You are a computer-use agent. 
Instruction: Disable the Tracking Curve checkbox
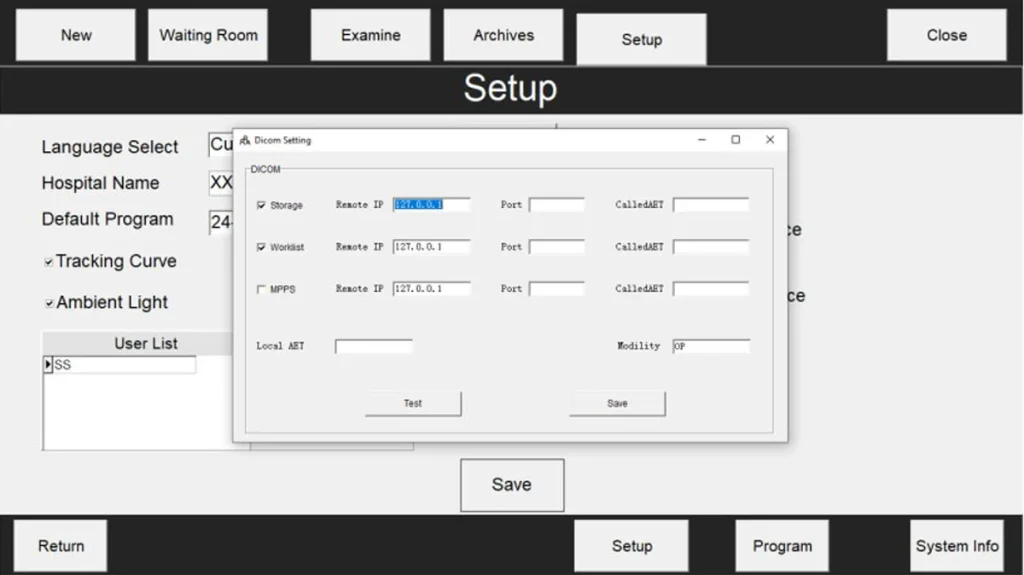click(x=49, y=262)
